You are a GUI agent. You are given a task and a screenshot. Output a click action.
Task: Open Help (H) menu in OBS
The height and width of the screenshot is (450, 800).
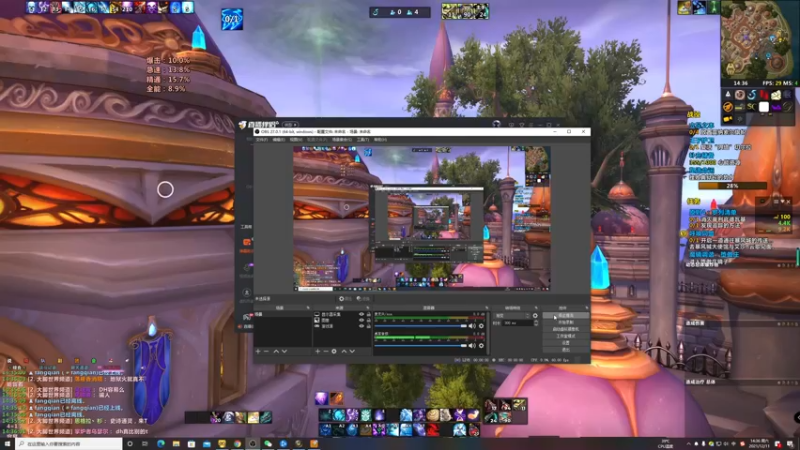[380, 139]
